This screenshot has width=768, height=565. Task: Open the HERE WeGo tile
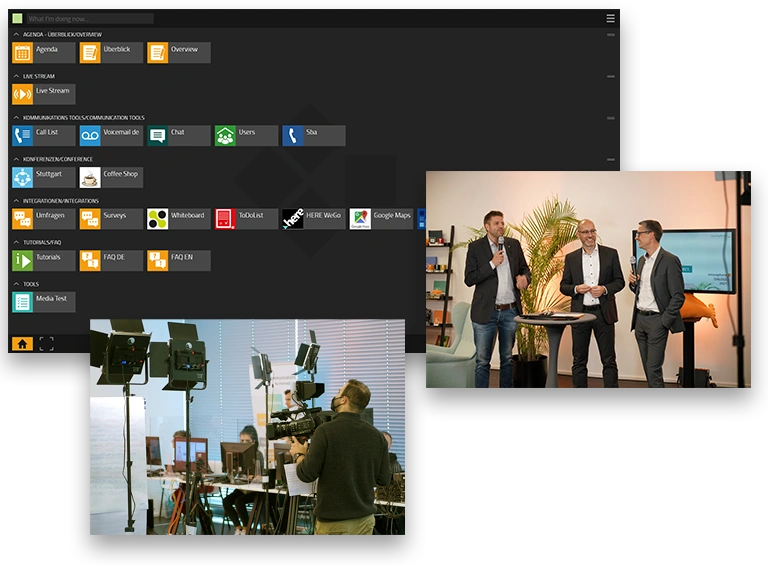tap(314, 219)
